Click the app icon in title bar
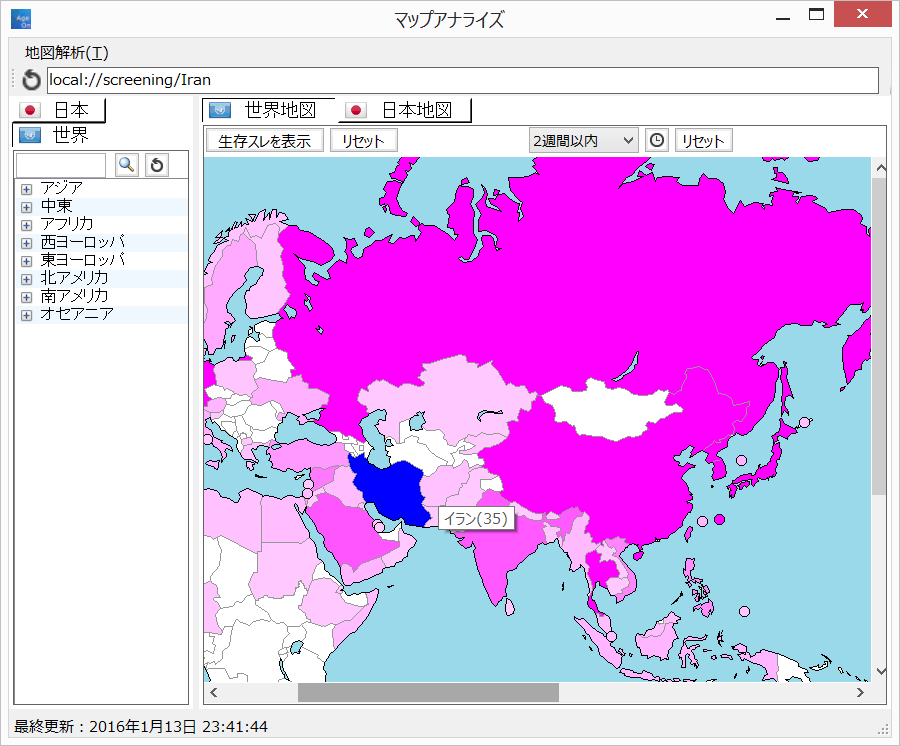Image resolution: width=900 pixels, height=746 pixels. click(x=20, y=18)
